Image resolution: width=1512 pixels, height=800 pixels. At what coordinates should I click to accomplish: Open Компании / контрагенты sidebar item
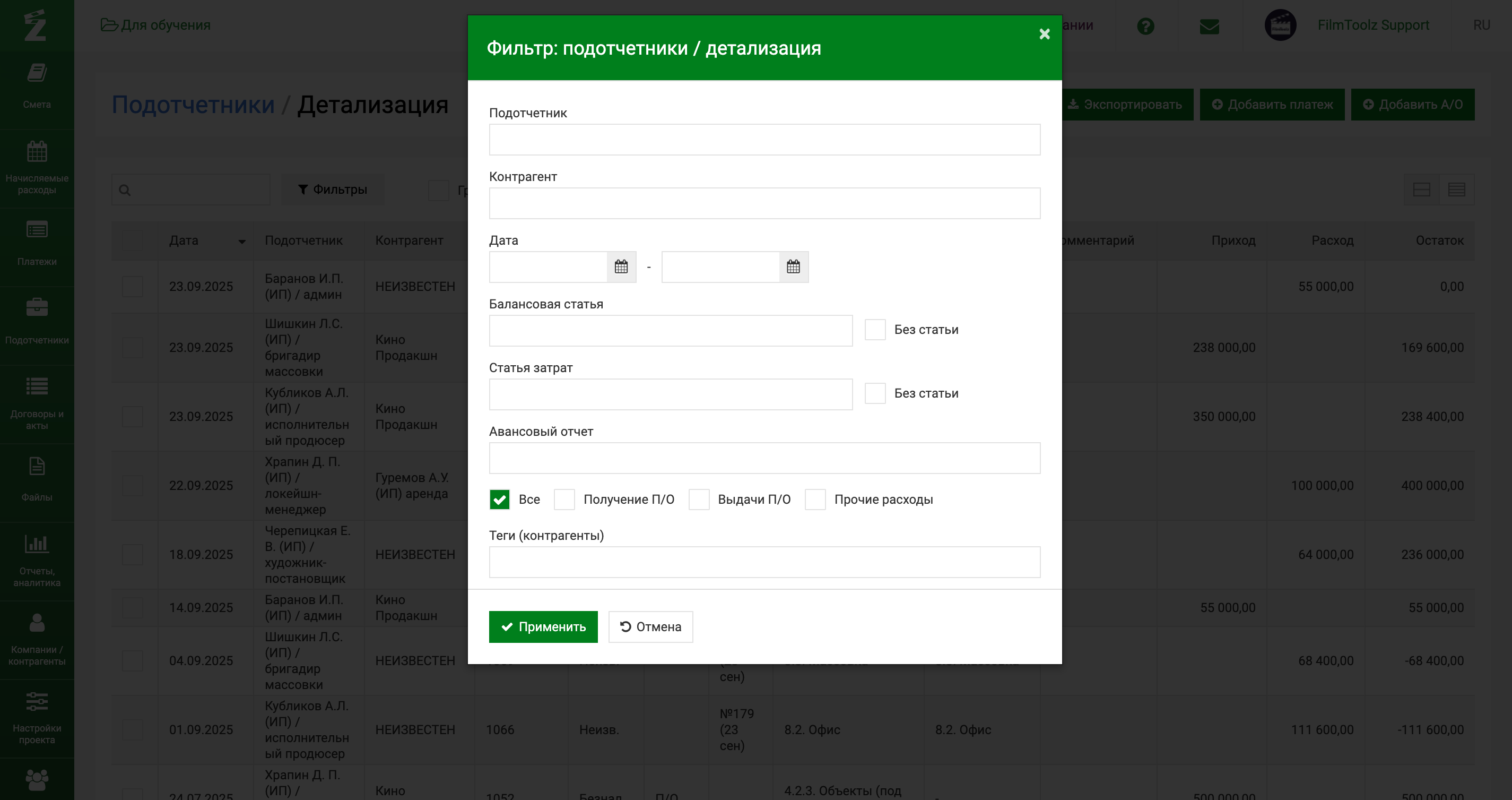[37, 636]
